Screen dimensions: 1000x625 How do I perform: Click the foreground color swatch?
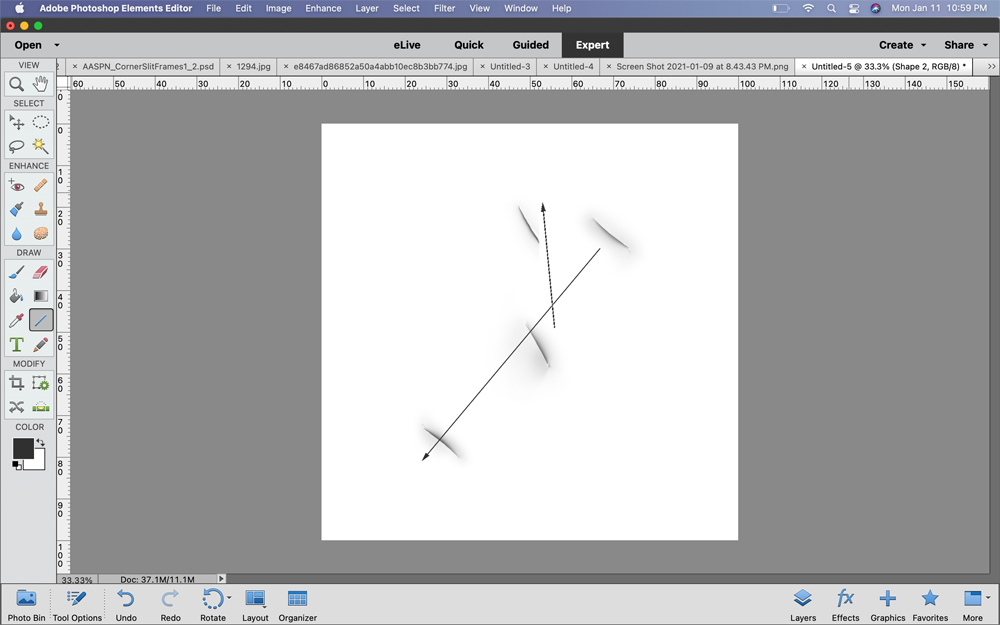click(x=23, y=448)
